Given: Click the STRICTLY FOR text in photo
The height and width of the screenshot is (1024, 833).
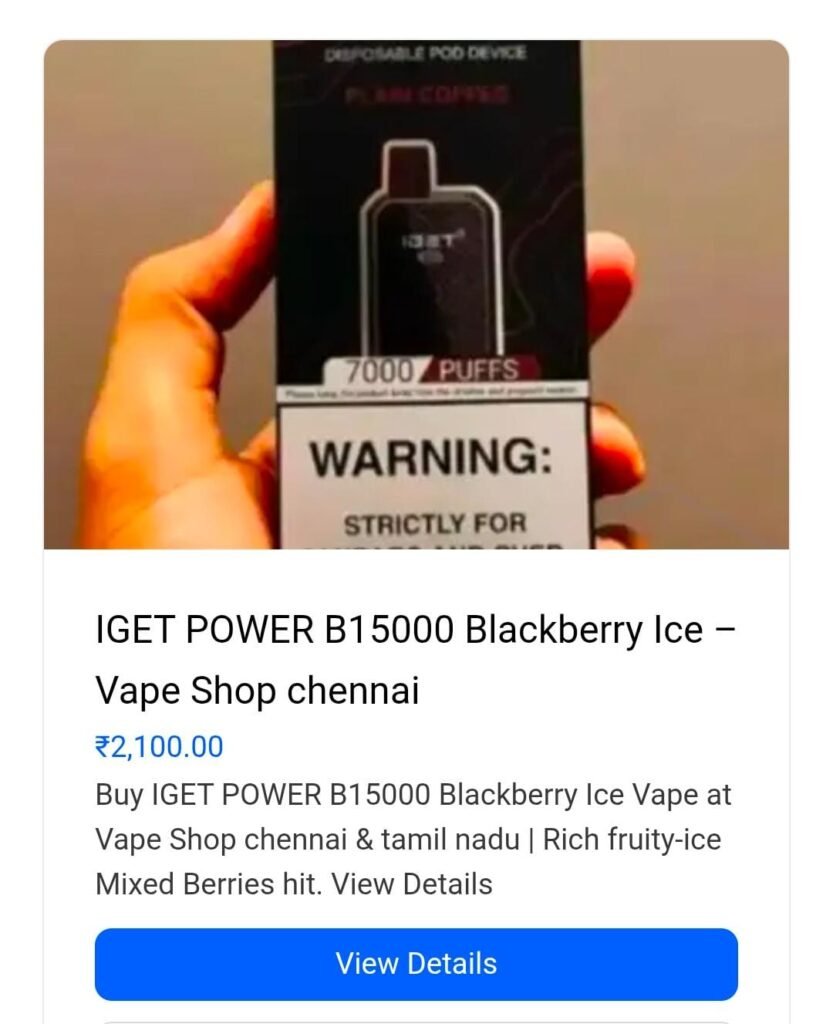Looking at the screenshot, I should pyautogui.click(x=435, y=524).
